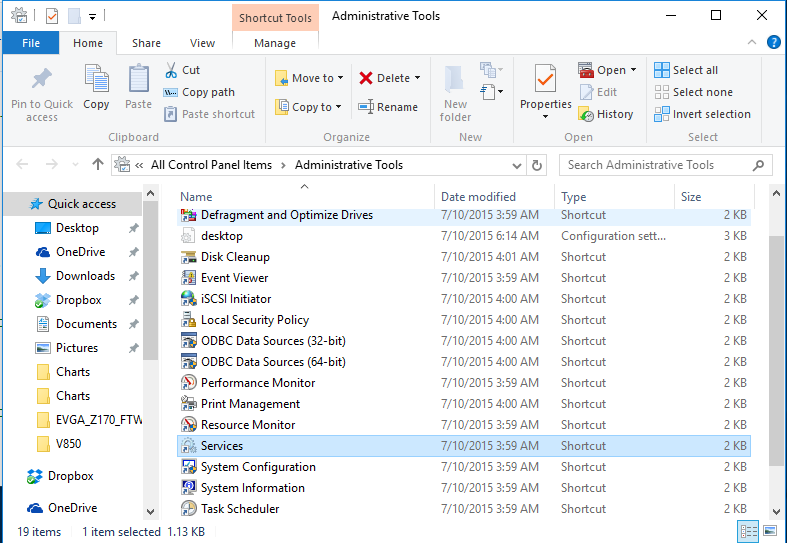Click the Disk Cleanup icon

point(188,257)
